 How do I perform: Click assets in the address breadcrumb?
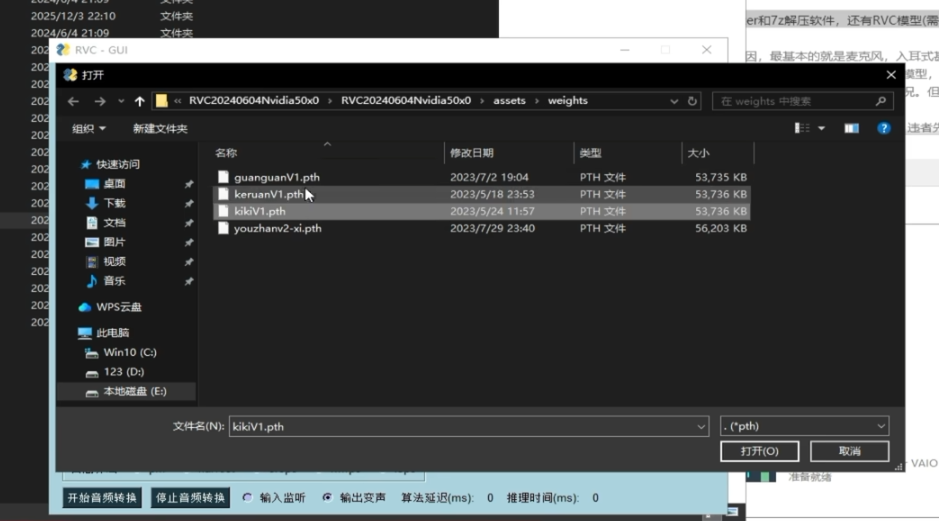click(509, 101)
